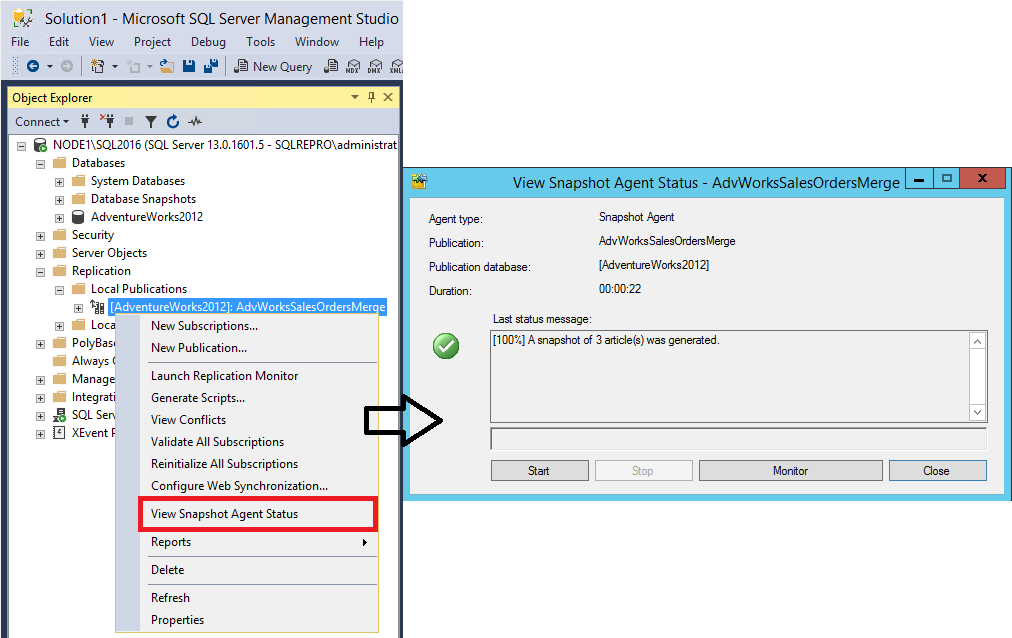
Task: Click the Disconnect icon in Object Explorer
Action: tap(106, 121)
